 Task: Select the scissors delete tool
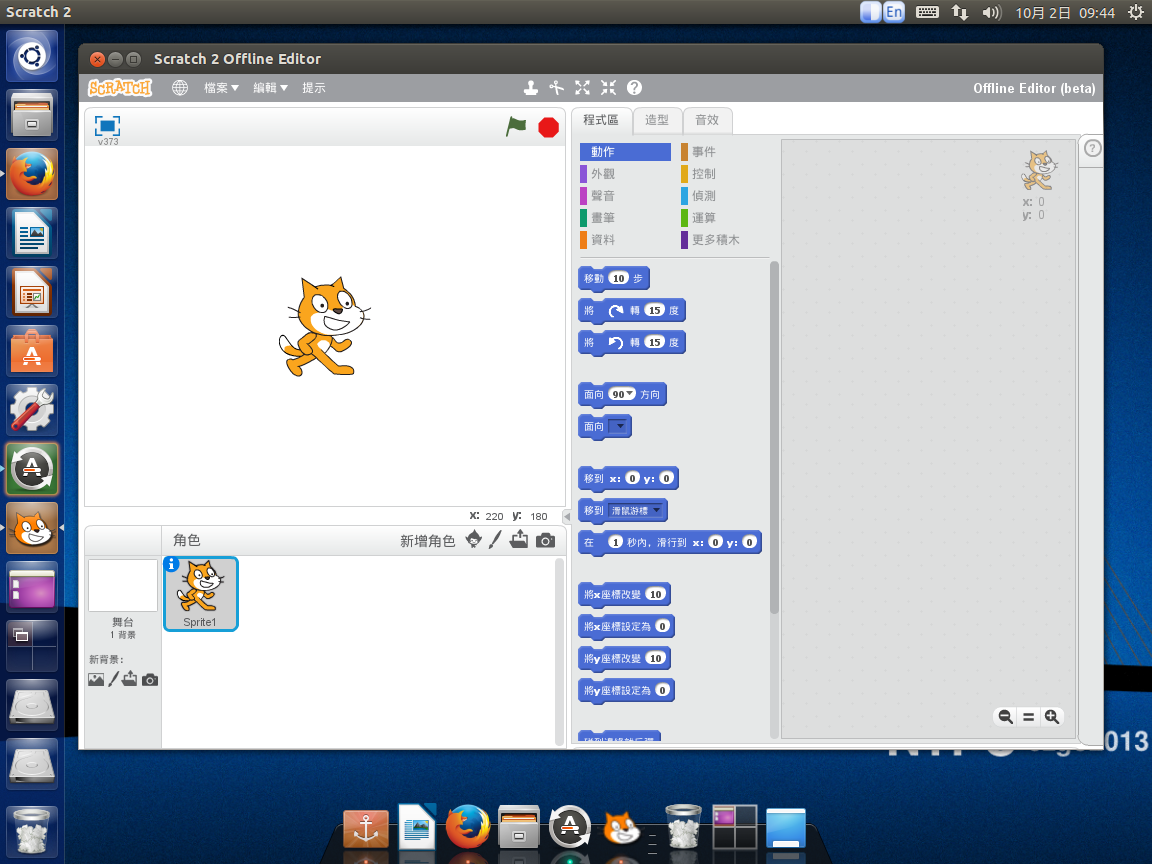click(557, 88)
